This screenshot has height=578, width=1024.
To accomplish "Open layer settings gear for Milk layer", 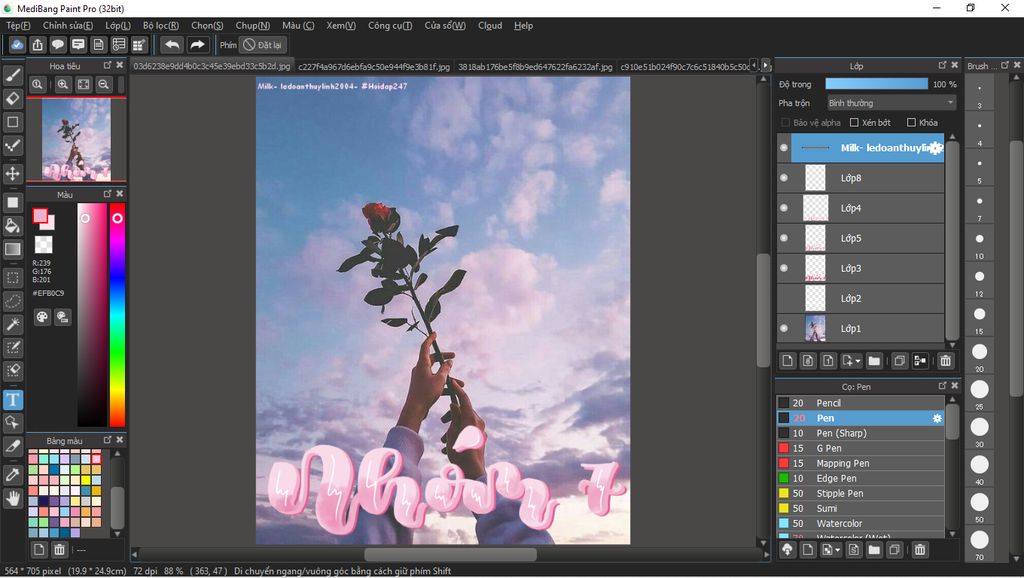I will coord(936,148).
